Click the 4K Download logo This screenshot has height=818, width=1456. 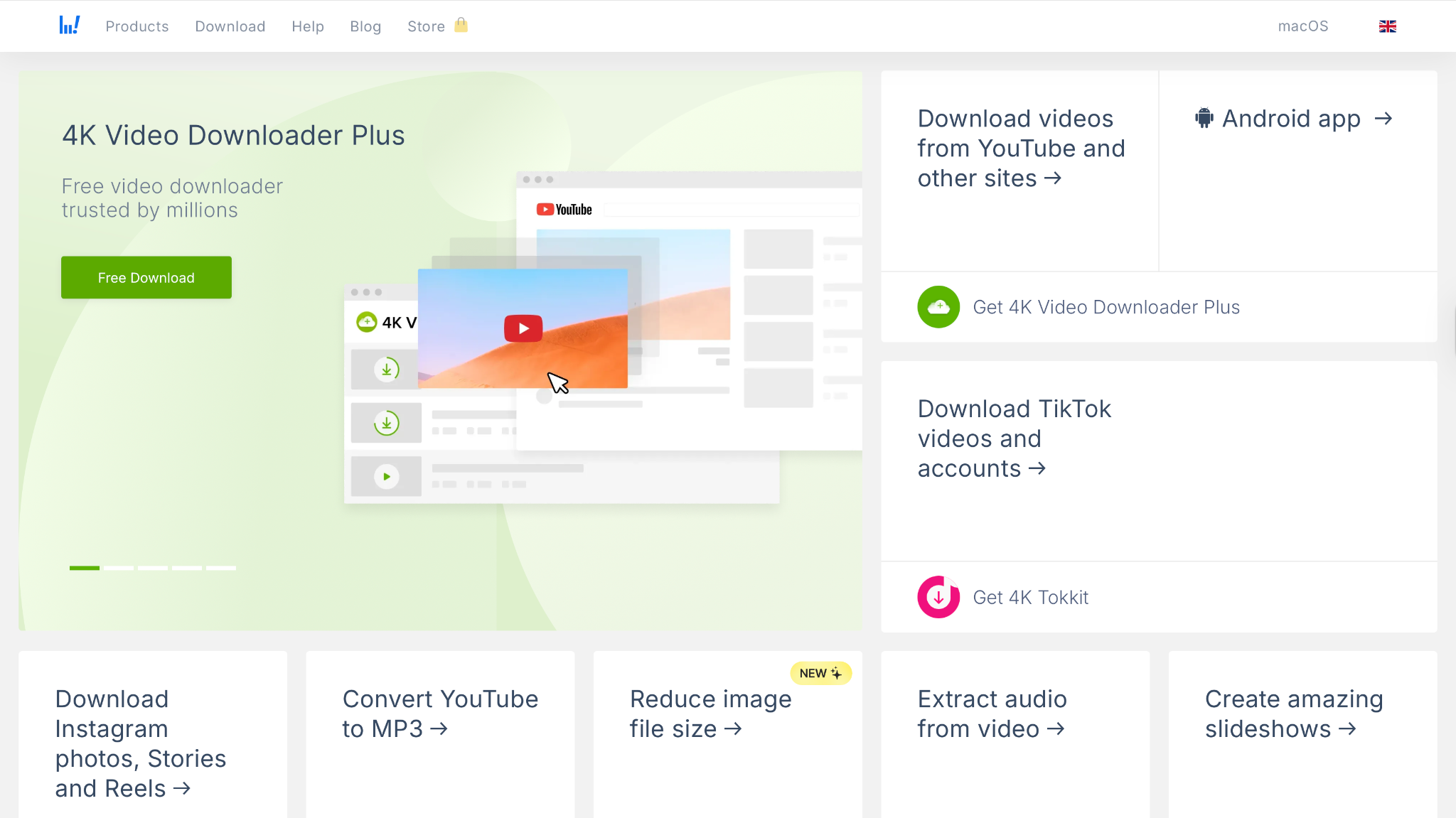point(70,26)
